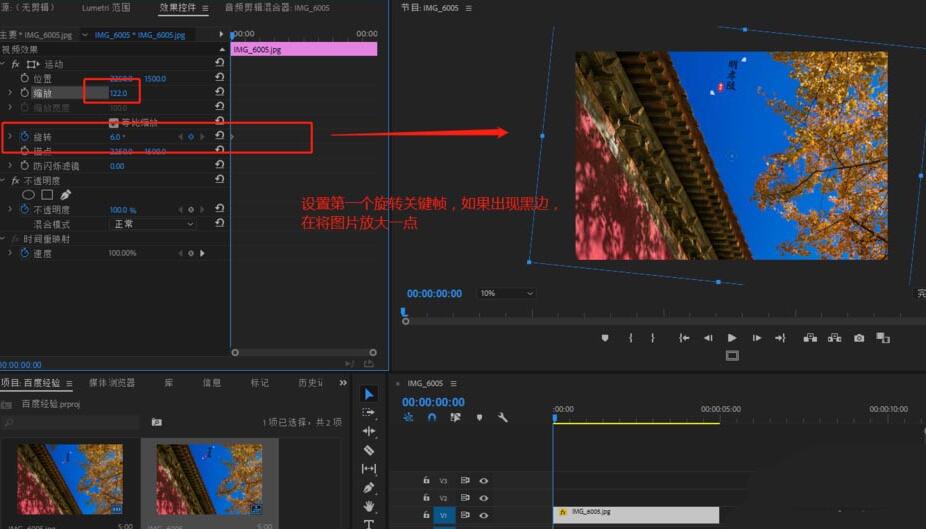This screenshot has height=529, width=926.
Task: Switch to the Lumetri scopes tab
Action: click(x=108, y=7)
